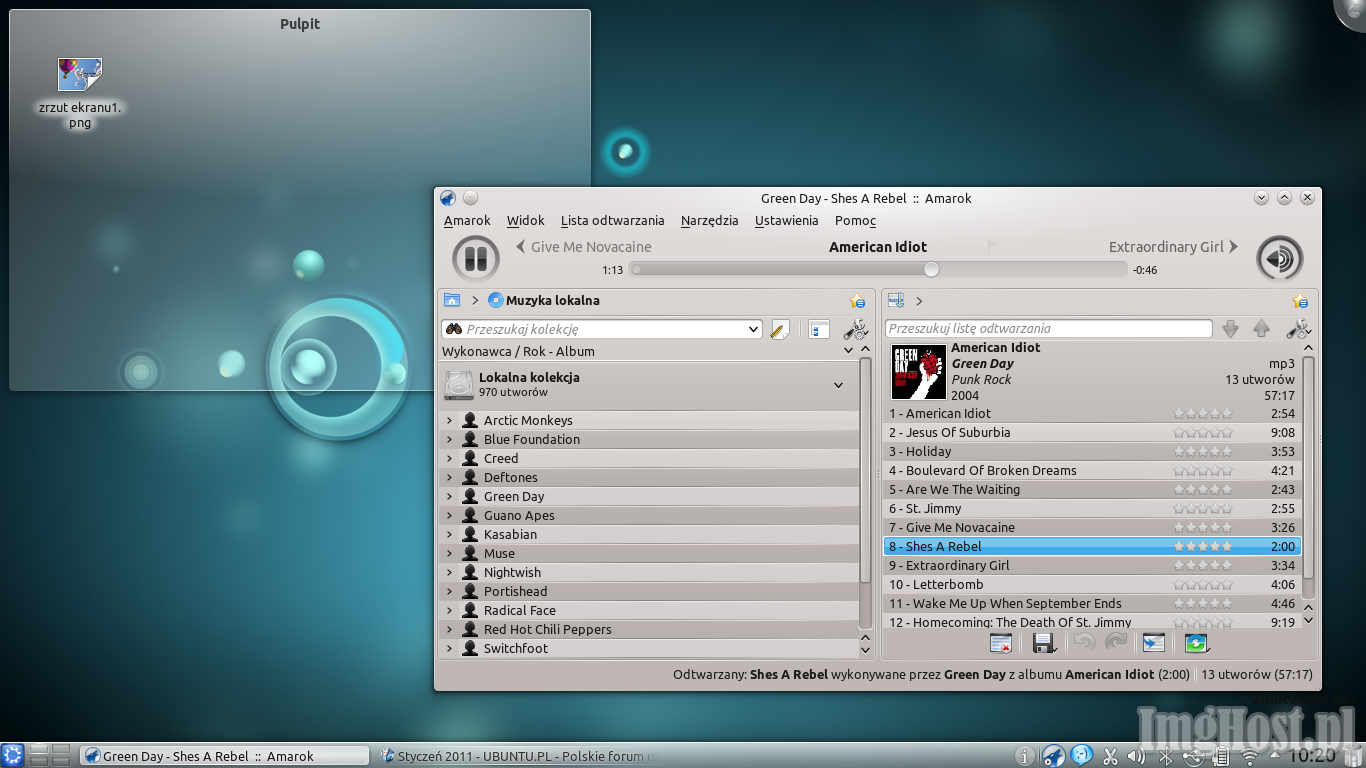Open the breadcrumb arrow before Muzyka lokalna

coord(475,300)
